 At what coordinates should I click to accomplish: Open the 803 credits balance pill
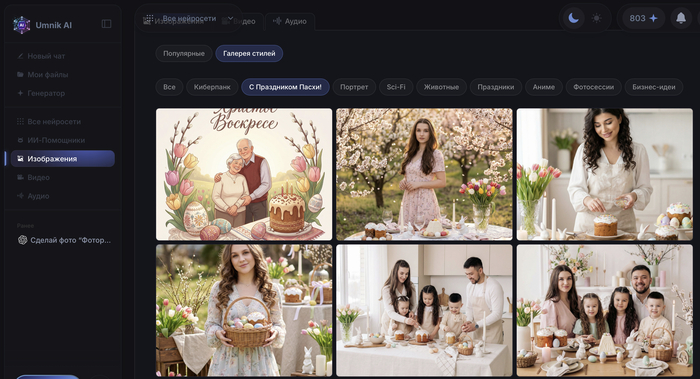coord(643,18)
